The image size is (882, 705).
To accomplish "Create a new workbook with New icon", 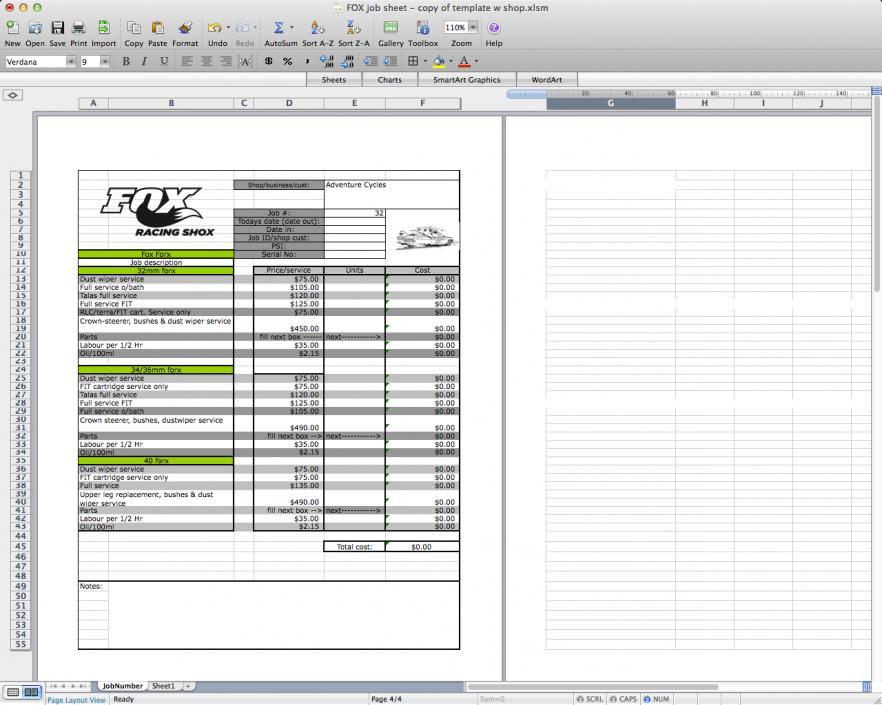I will point(12,28).
